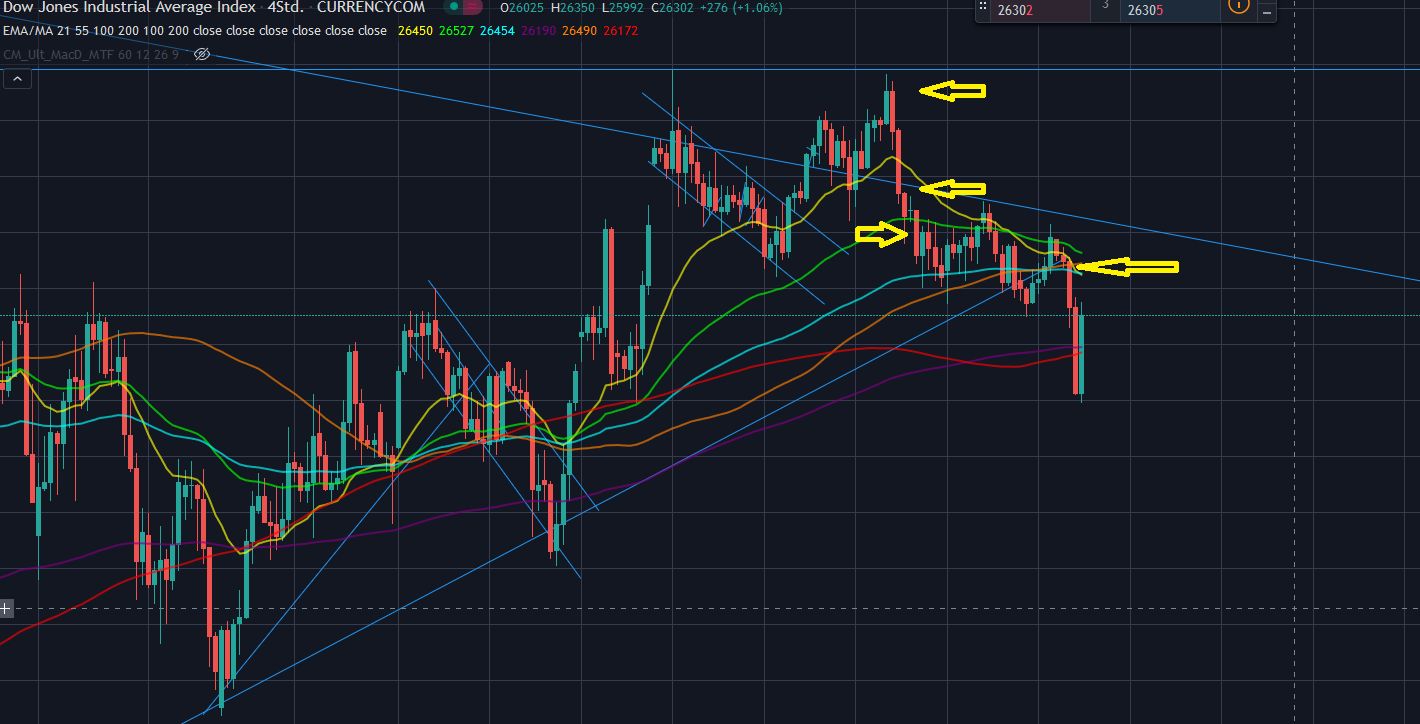Click the high value H26350

click(574, 8)
